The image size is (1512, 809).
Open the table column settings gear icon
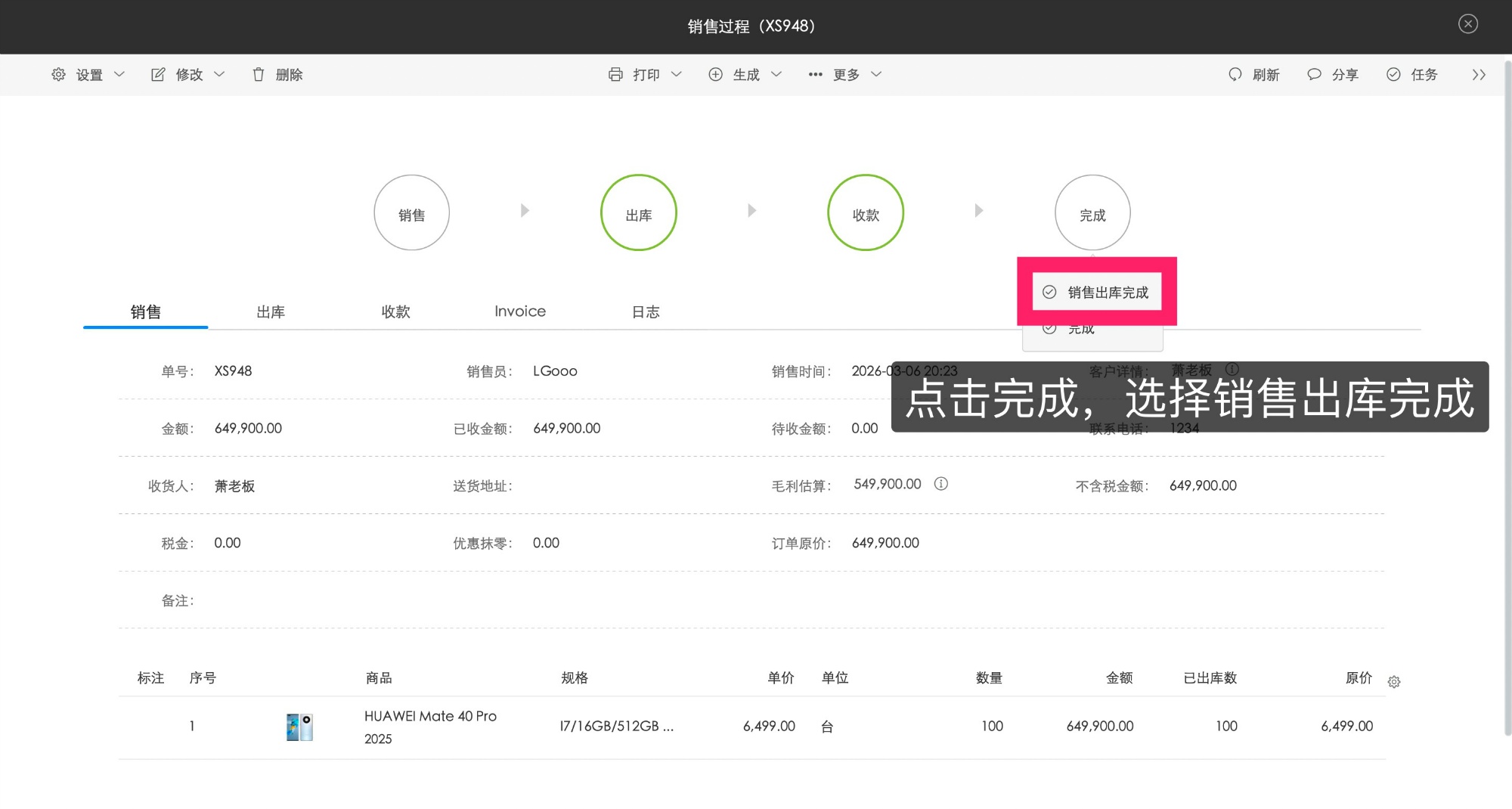[1394, 681]
